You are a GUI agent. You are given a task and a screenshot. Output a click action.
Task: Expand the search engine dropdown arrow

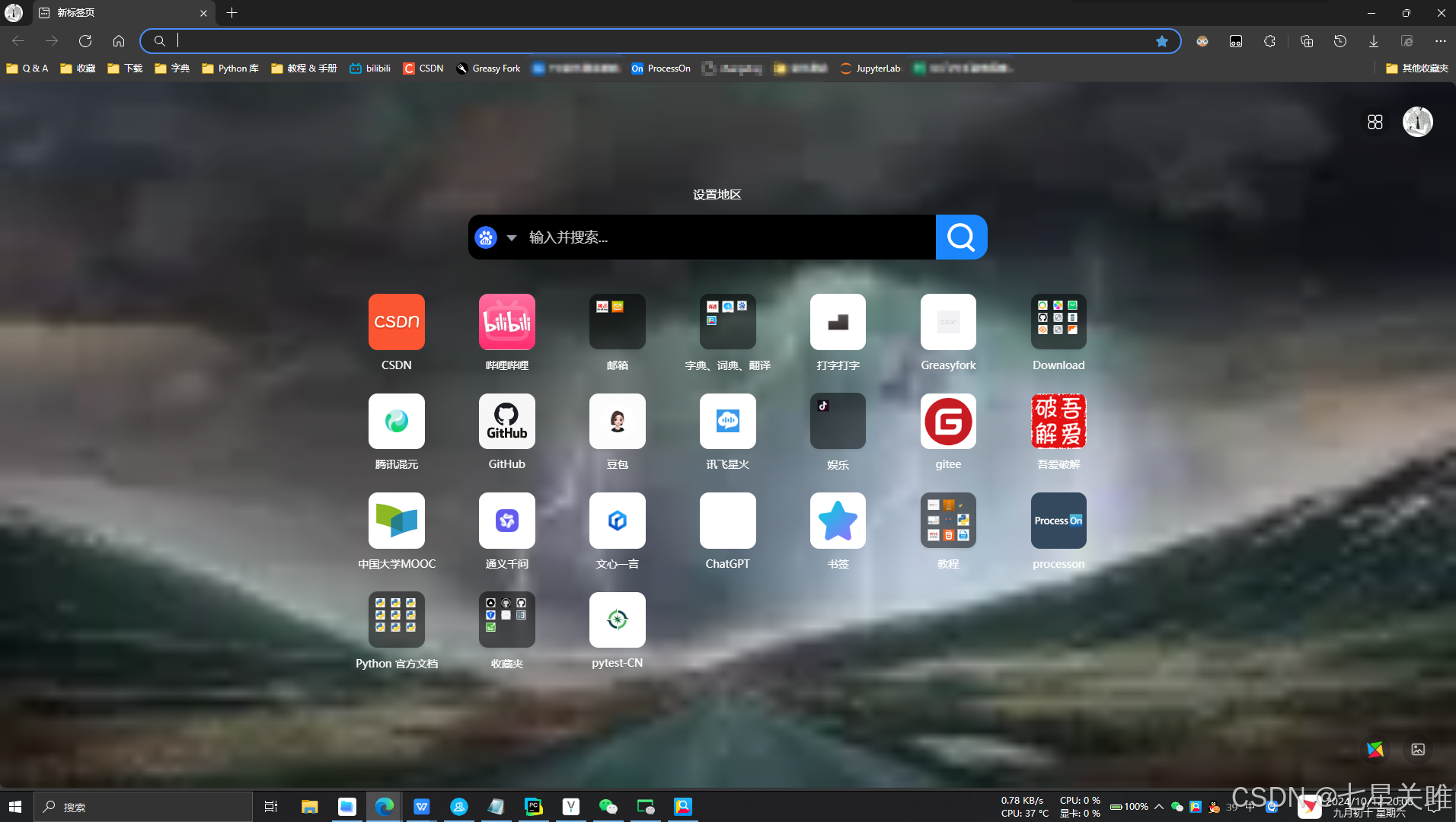click(x=512, y=237)
